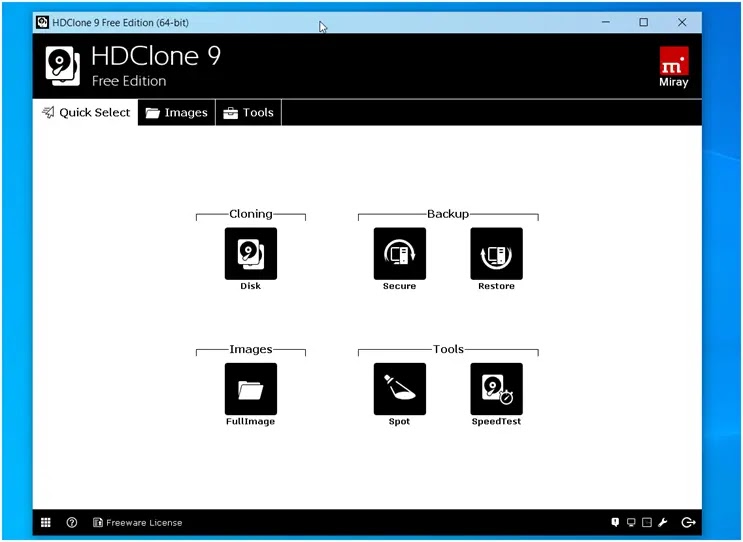Maximize the HDClone window
Screen dimensions: 743x542
(643, 22)
